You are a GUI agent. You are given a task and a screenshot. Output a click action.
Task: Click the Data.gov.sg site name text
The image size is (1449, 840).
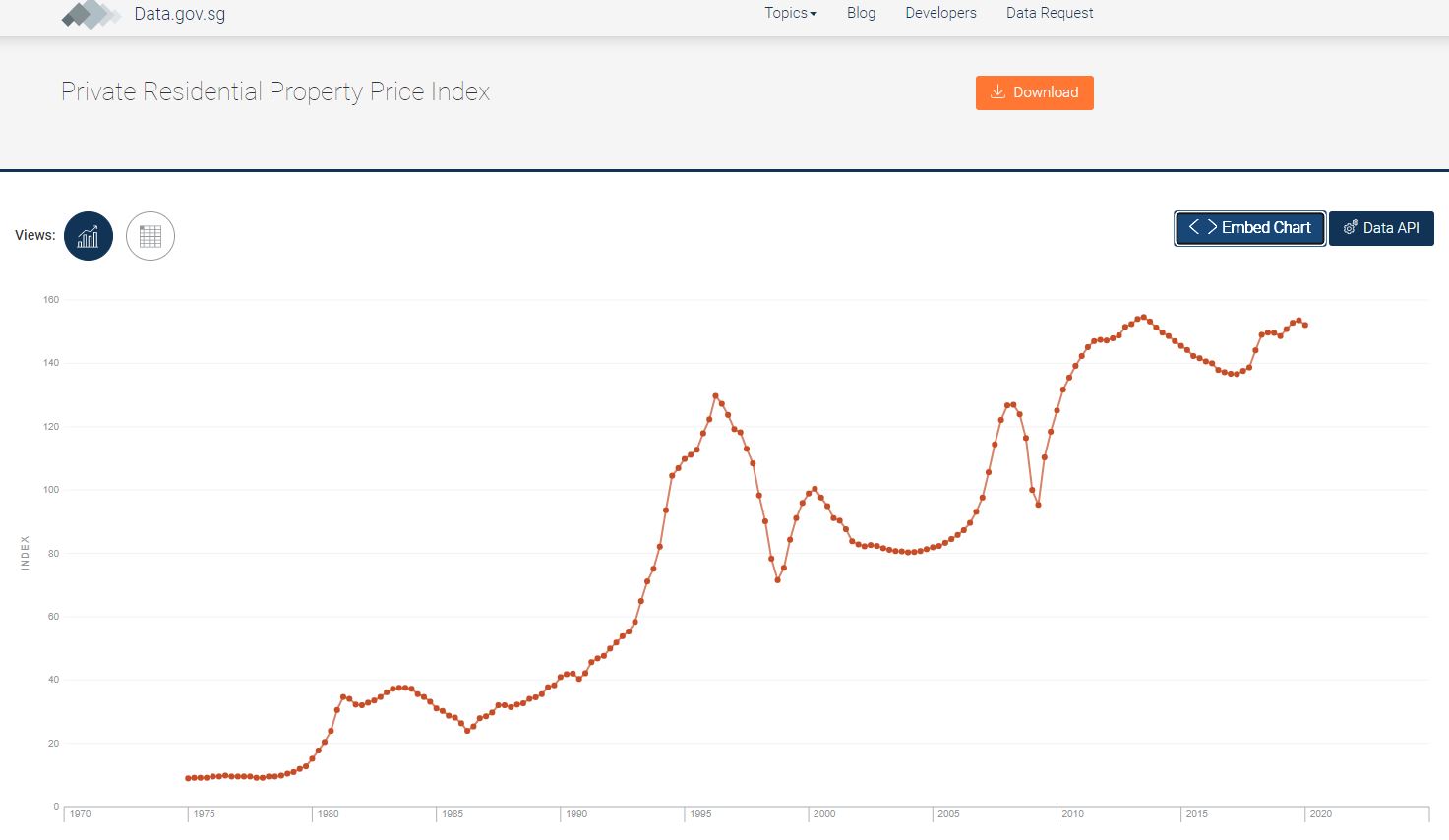coord(180,14)
